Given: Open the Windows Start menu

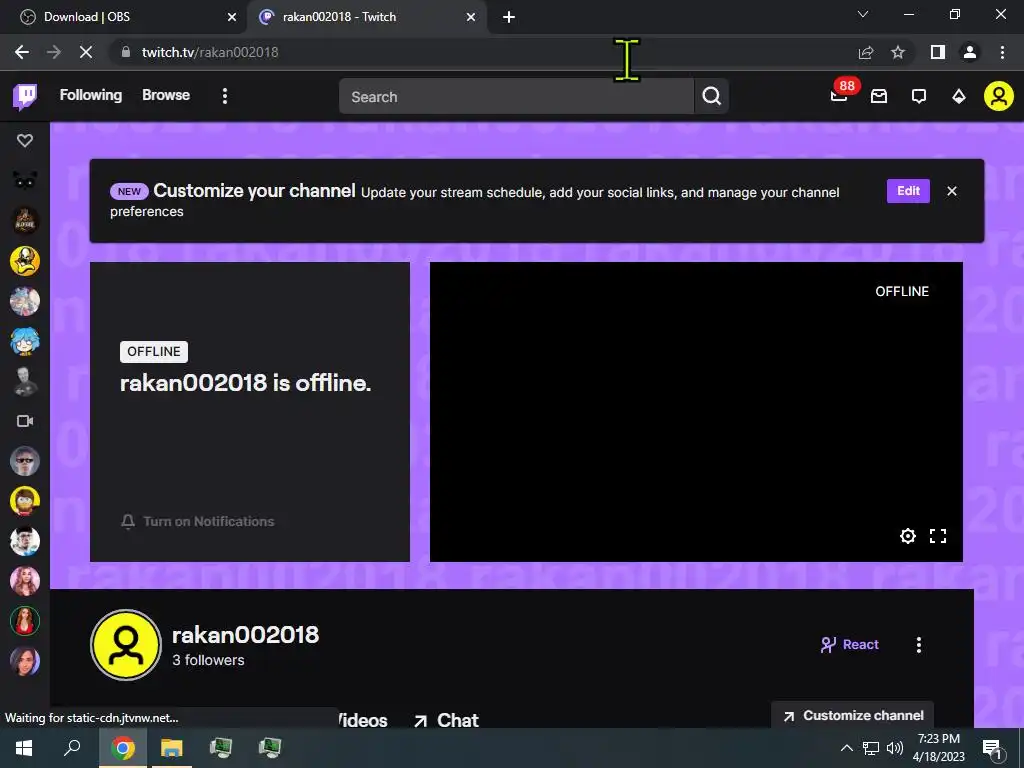Looking at the screenshot, I should (24, 748).
